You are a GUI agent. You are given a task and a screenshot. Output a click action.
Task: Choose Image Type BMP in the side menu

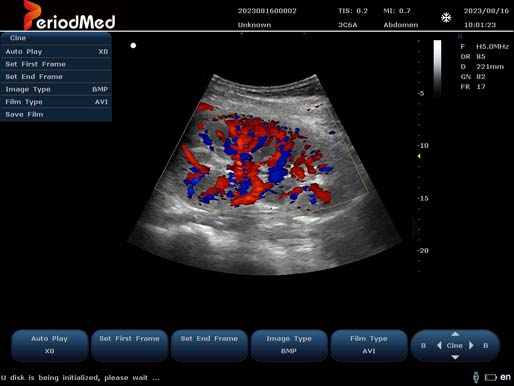coord(56,89)
